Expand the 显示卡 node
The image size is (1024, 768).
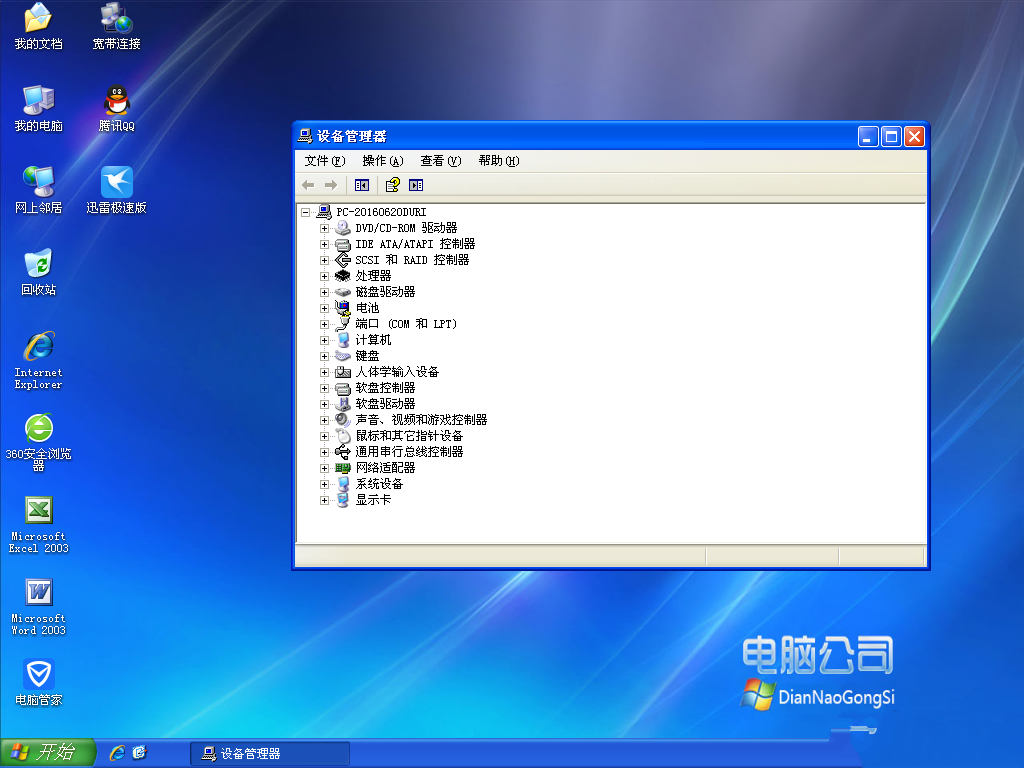click(324, 500)
